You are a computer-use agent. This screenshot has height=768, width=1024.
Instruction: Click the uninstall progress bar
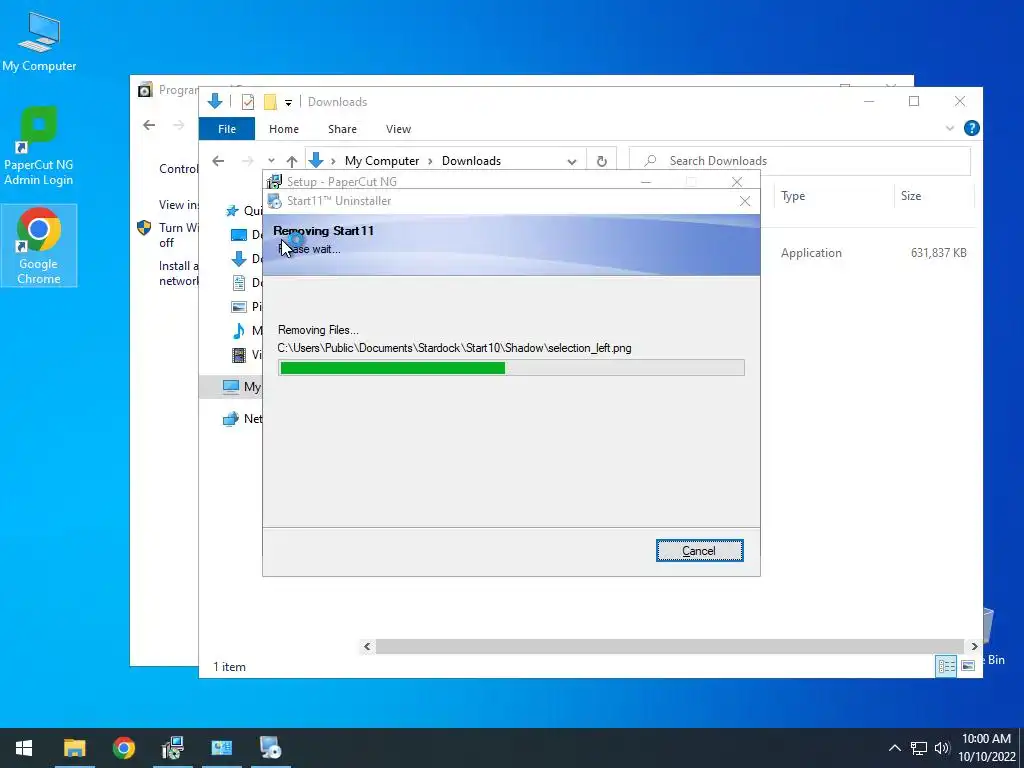coord(511,368)
